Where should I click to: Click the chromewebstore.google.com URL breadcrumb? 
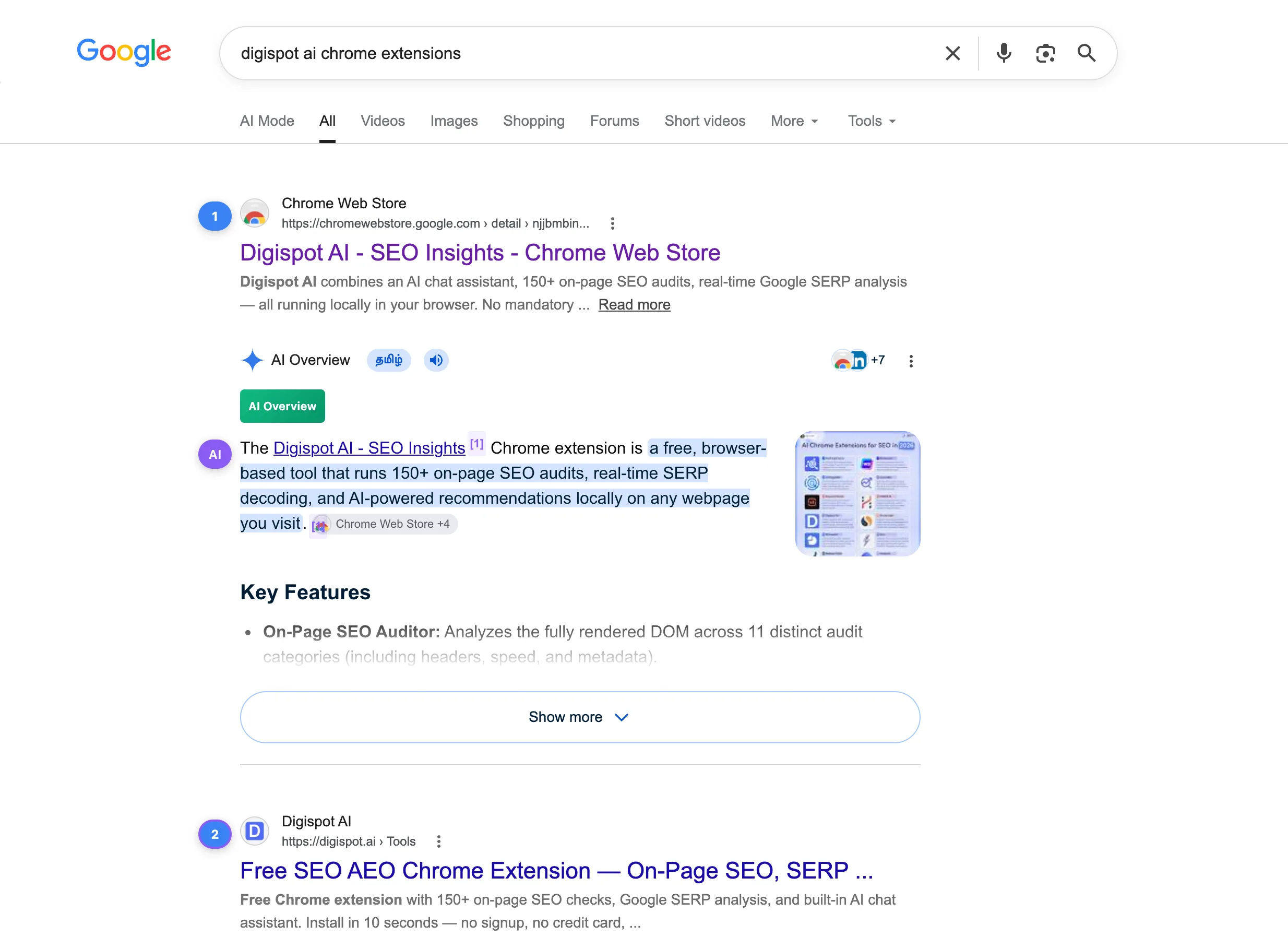click(435, 223)
